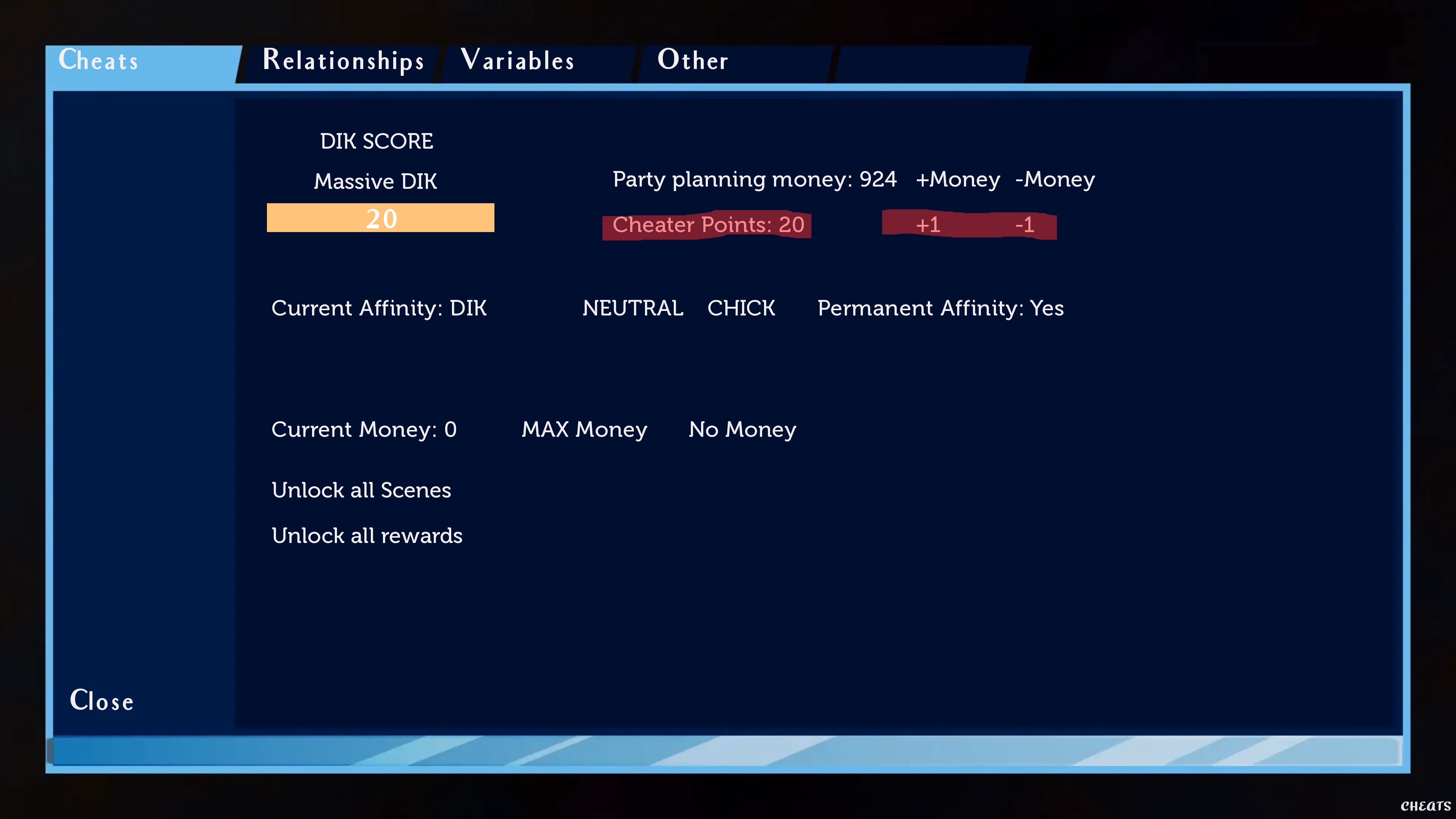Click the Cheats tab

click(99, 61)
